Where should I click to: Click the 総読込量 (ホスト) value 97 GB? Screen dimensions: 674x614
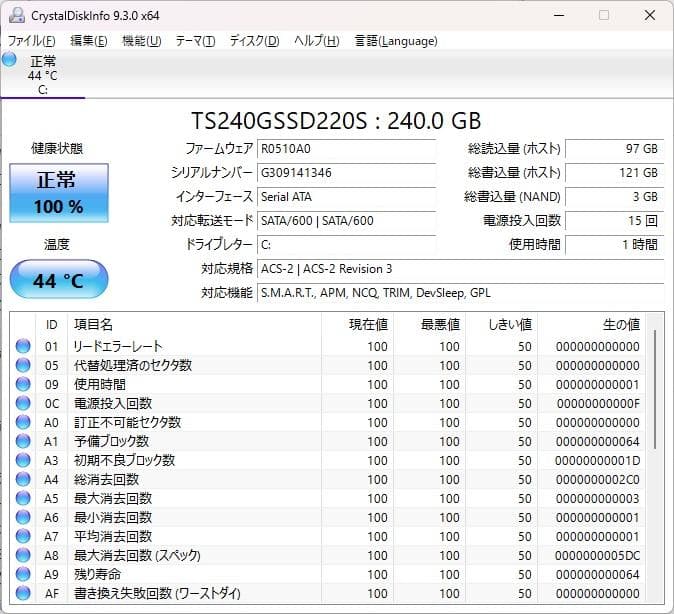tap(615, 149)
